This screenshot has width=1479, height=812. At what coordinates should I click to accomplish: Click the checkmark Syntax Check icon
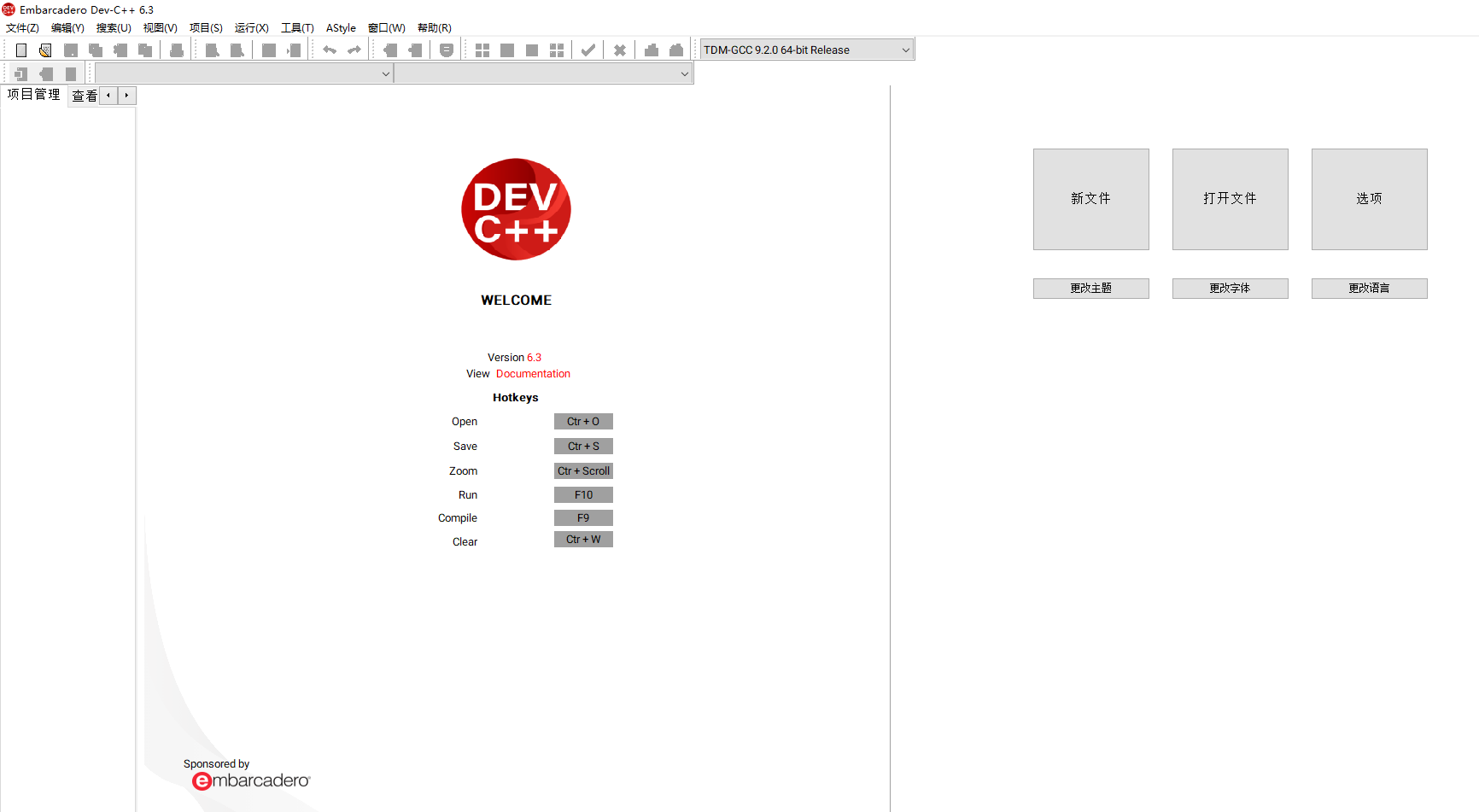(x=588, y=50)
